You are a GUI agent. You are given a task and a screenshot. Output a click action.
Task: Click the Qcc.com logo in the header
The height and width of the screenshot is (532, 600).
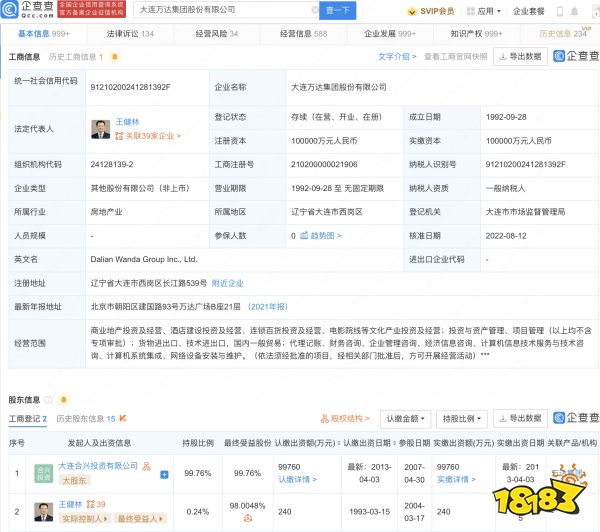29,11
